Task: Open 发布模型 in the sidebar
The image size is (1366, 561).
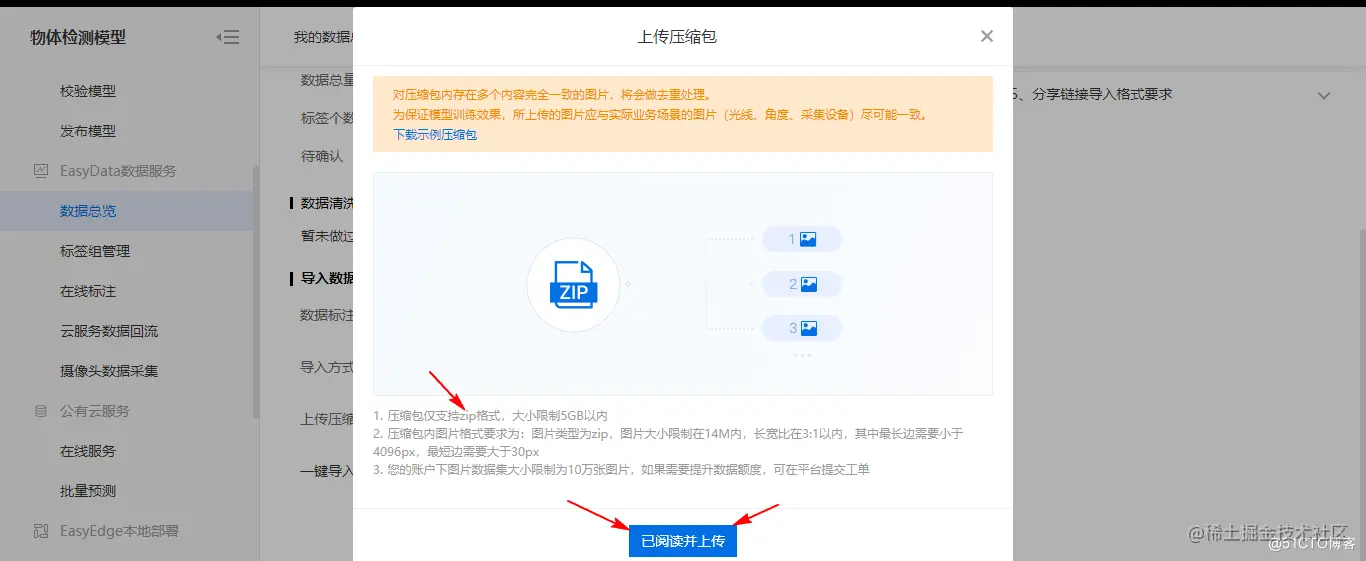Action: click(88, 131)
